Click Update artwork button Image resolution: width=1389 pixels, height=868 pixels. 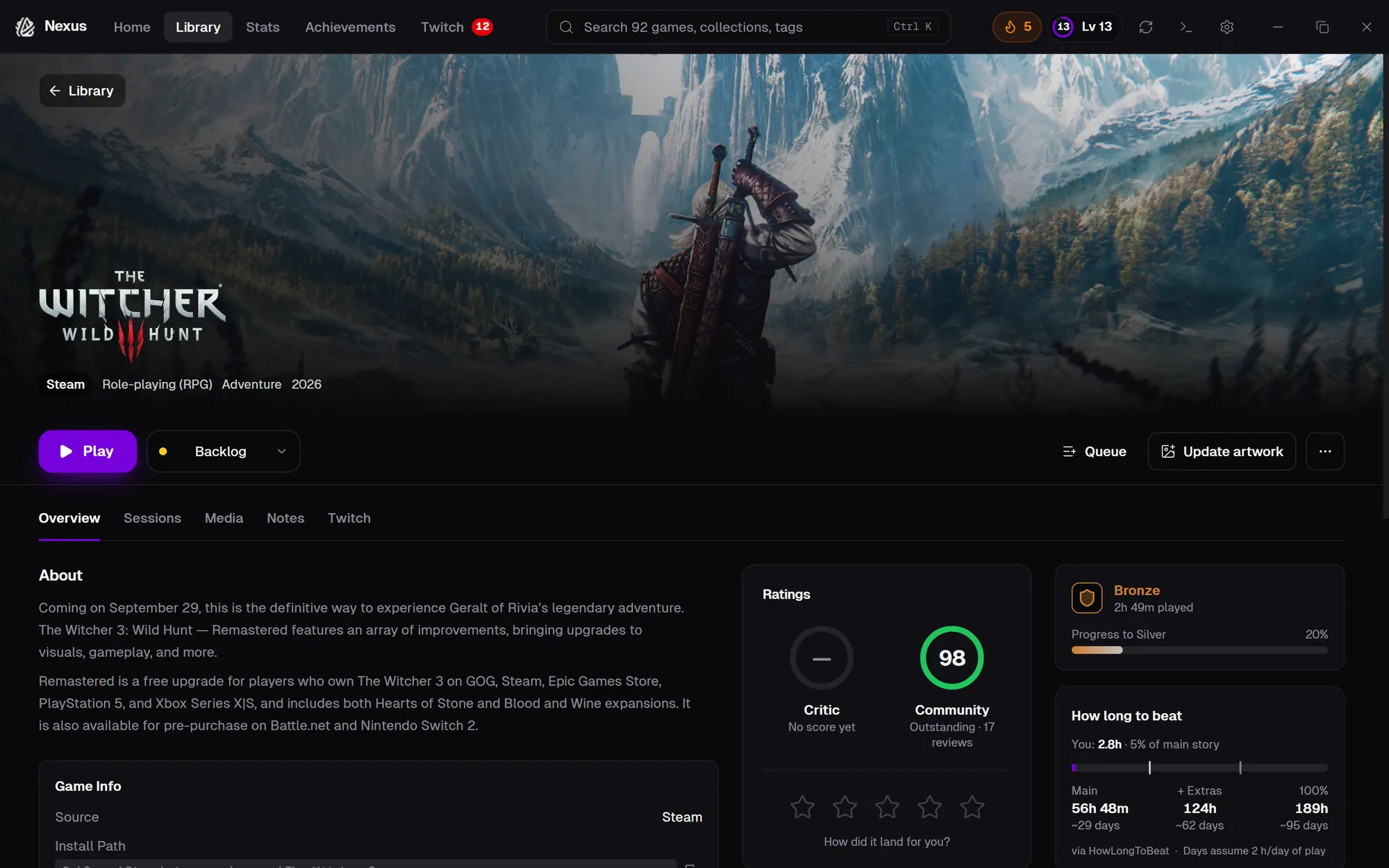1222,451
